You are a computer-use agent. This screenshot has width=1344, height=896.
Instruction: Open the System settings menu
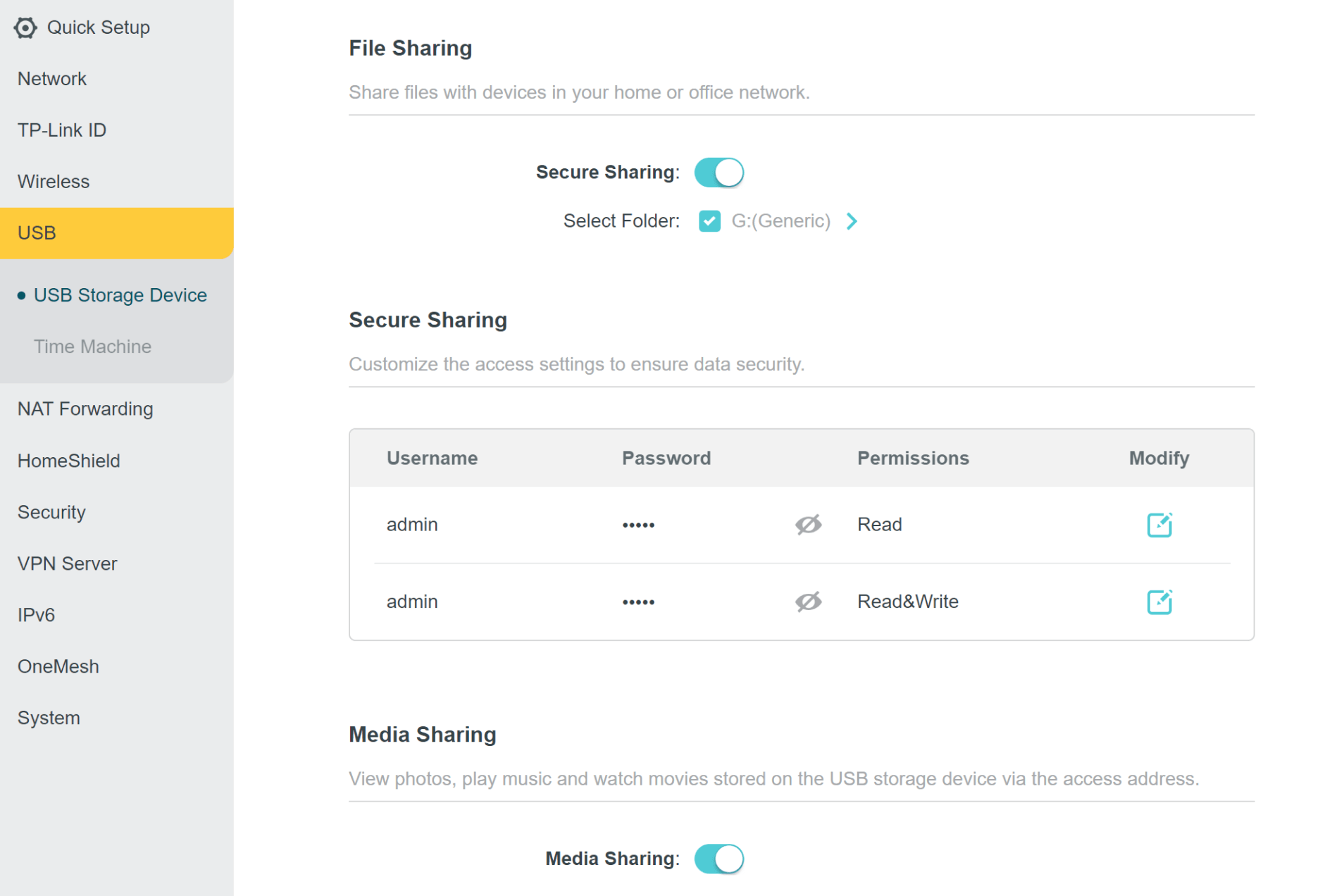pyautogui.click(x=49, y=718)
